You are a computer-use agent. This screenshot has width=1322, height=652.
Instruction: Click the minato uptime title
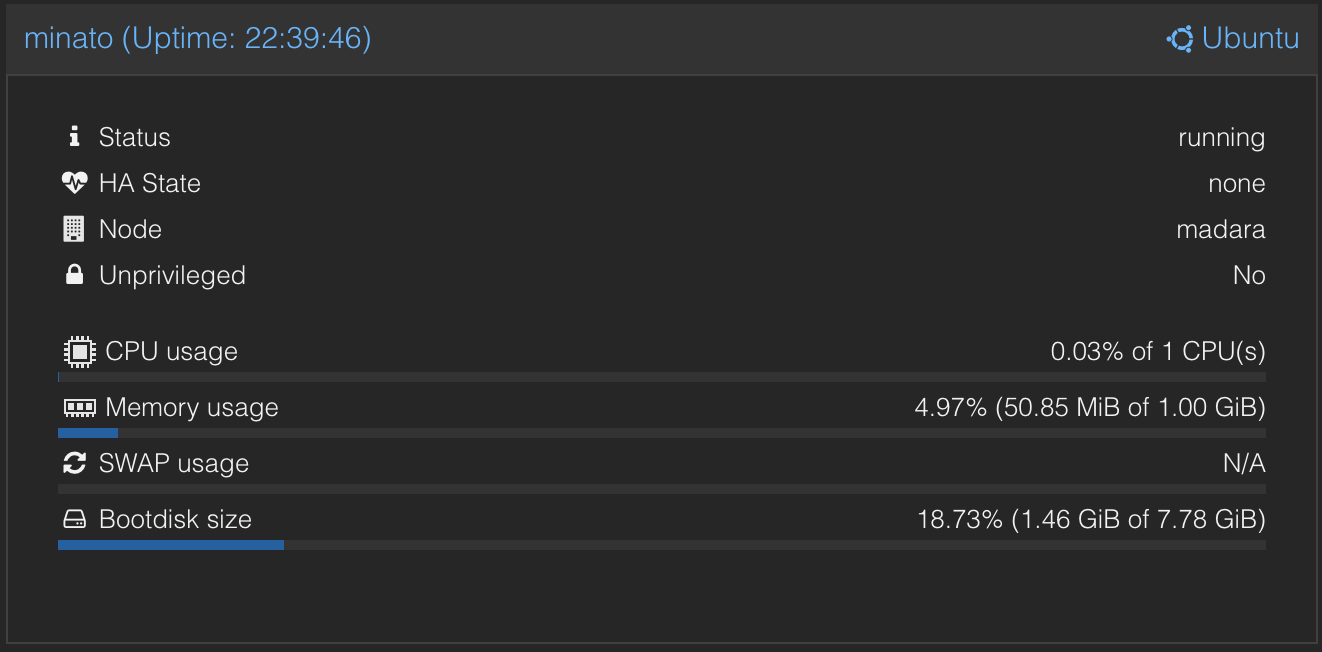click(198, 39)
